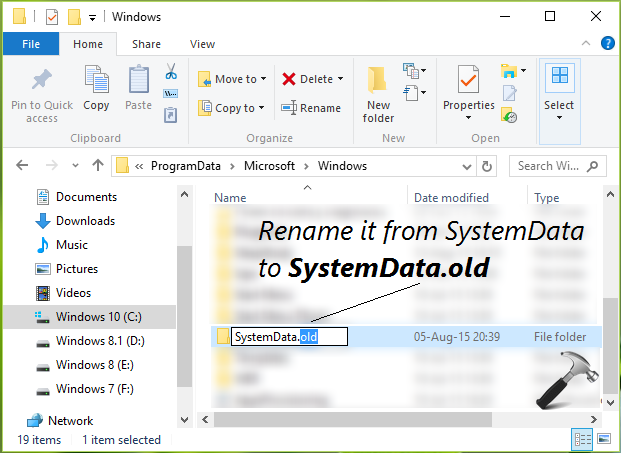Click the Back navigation arrow
This screenshot has height=453, width=621.
[22, 165]
